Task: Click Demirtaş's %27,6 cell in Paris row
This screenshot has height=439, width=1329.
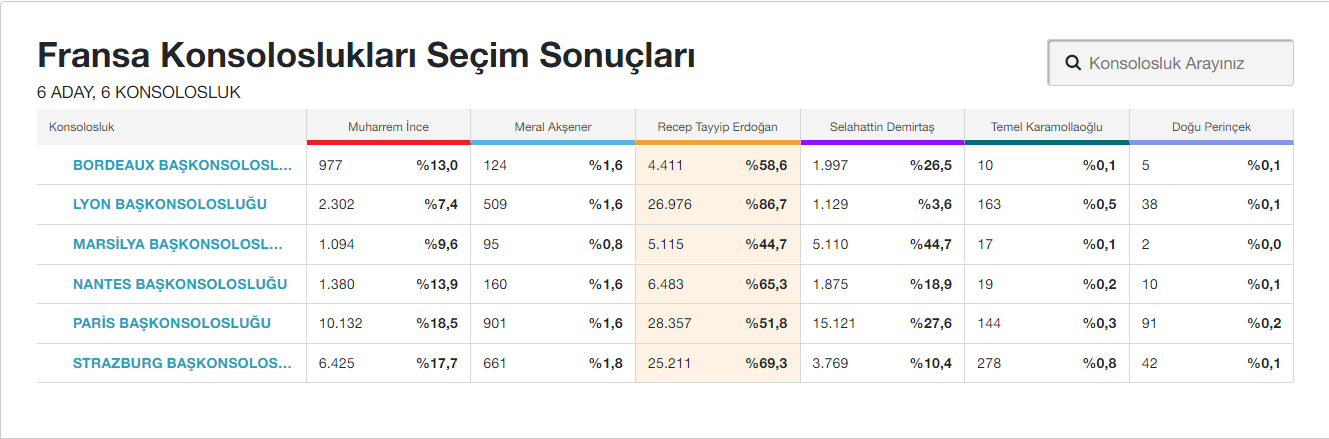Action: 931,323
